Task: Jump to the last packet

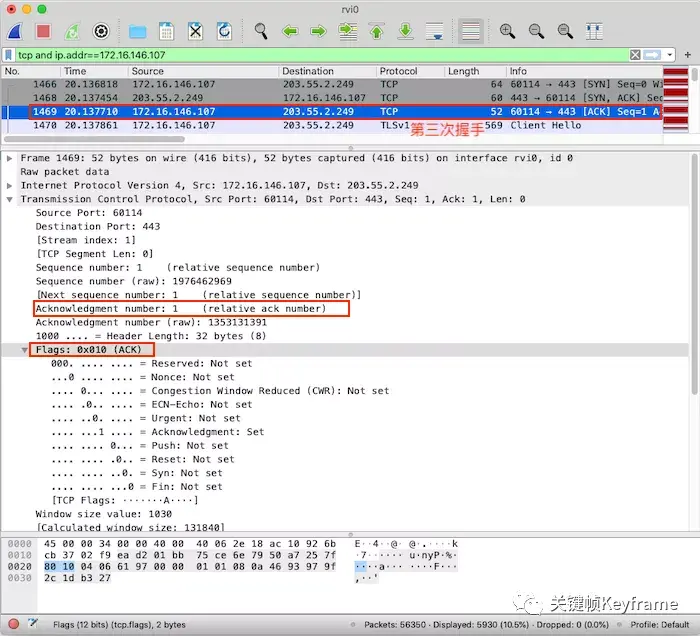Action: 405,31
